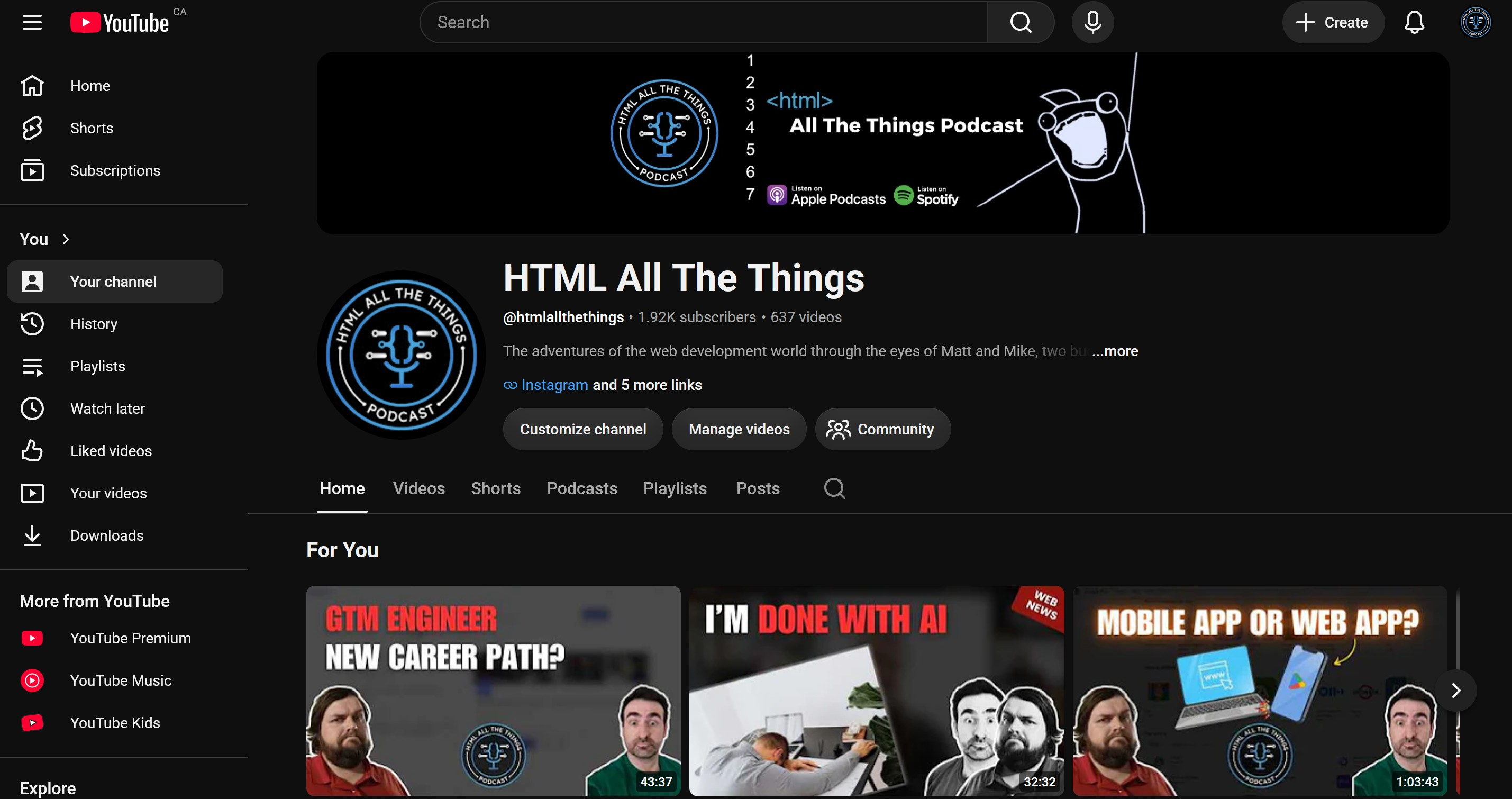Show next For You videos arrow
1512x799 pixels.
(1455, 691)
